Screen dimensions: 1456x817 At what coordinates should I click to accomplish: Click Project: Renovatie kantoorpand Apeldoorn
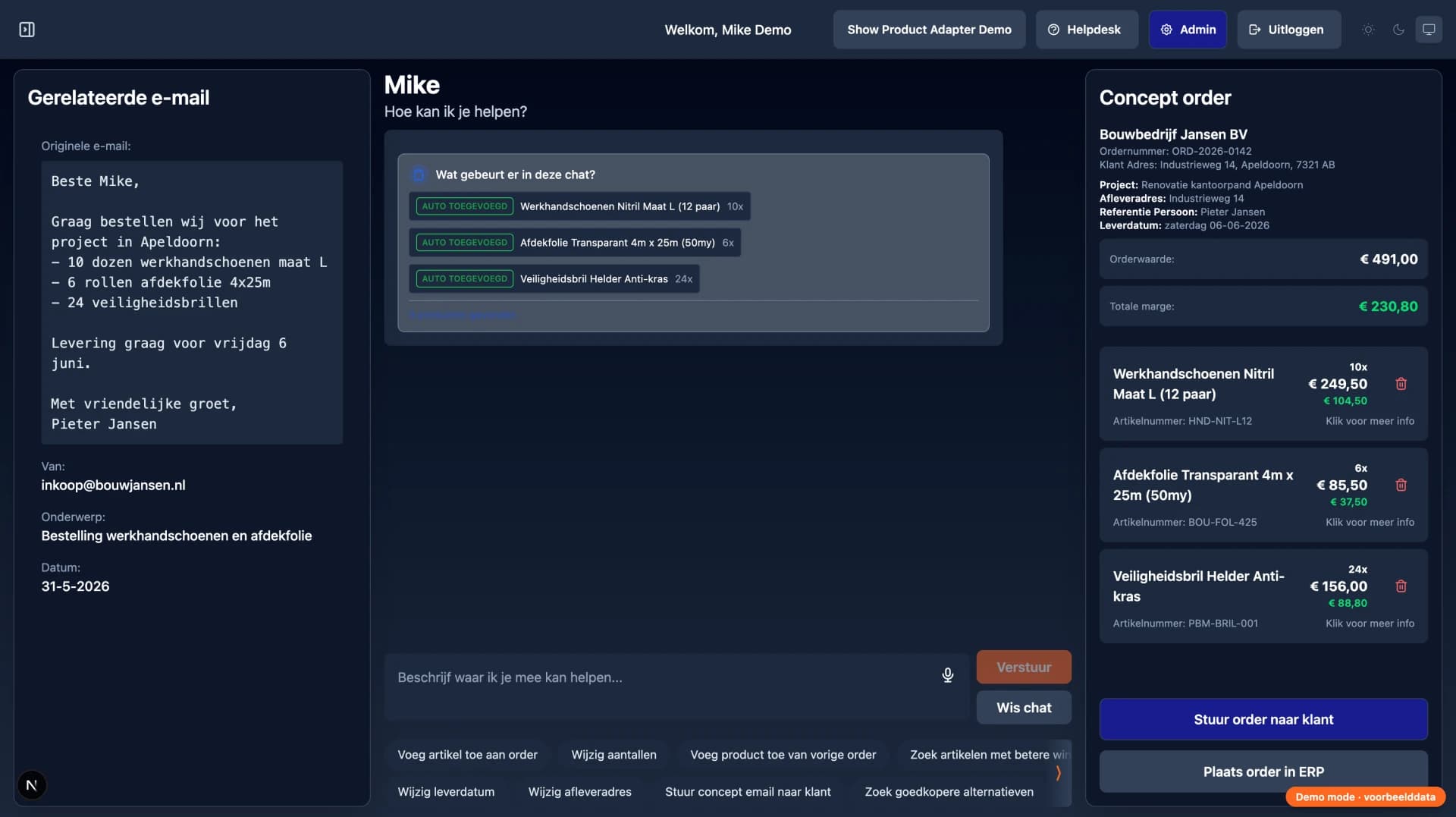(1201, 185)
